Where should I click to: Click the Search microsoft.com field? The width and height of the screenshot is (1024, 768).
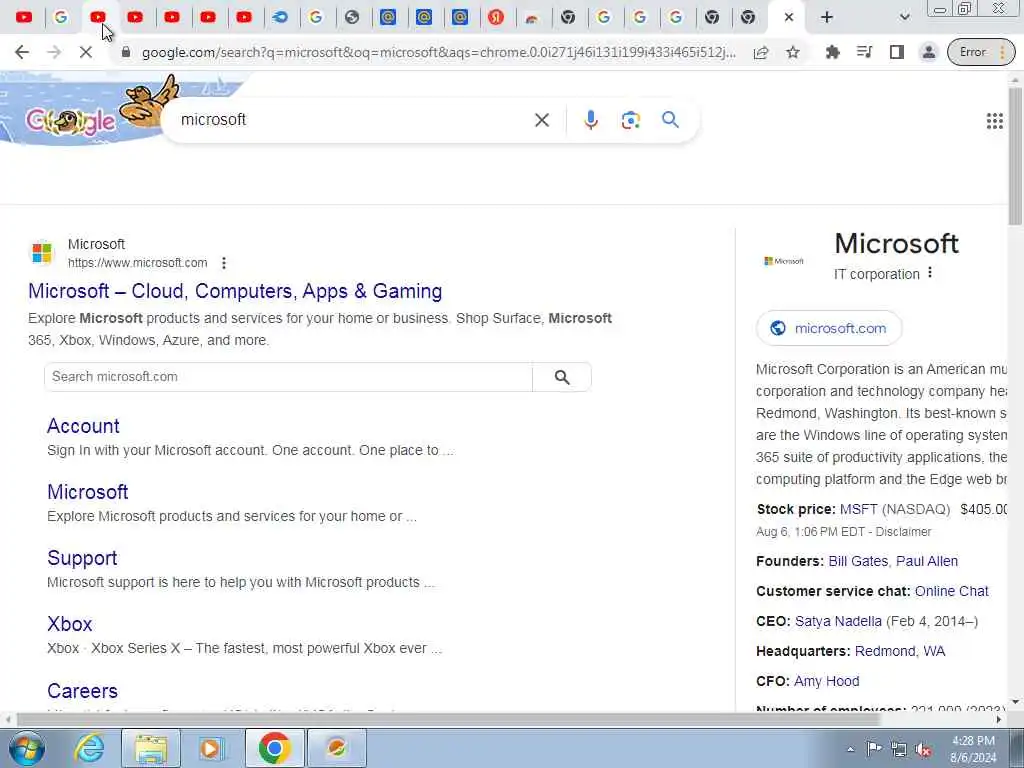click(x=288, y=377)
